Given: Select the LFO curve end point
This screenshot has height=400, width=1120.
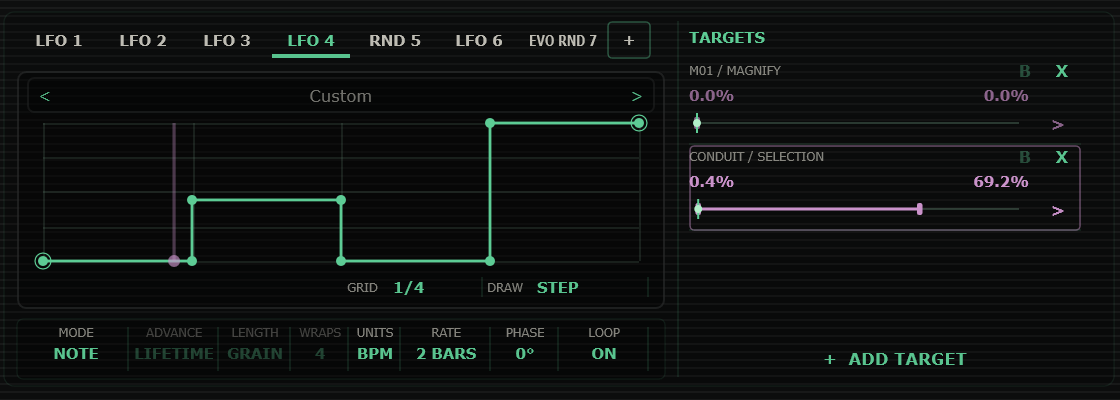Looking at the screenshot, I should (639, 124).
